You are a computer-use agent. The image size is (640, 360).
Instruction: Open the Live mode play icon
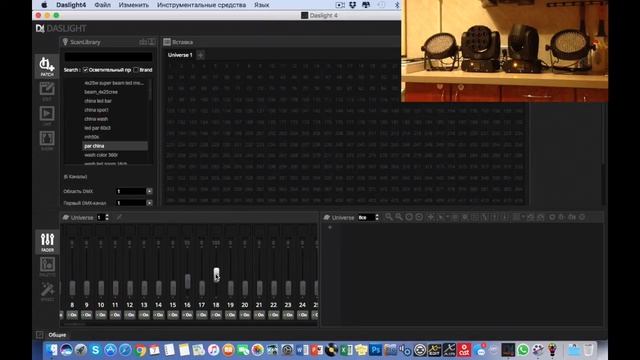tap(47, 116)
